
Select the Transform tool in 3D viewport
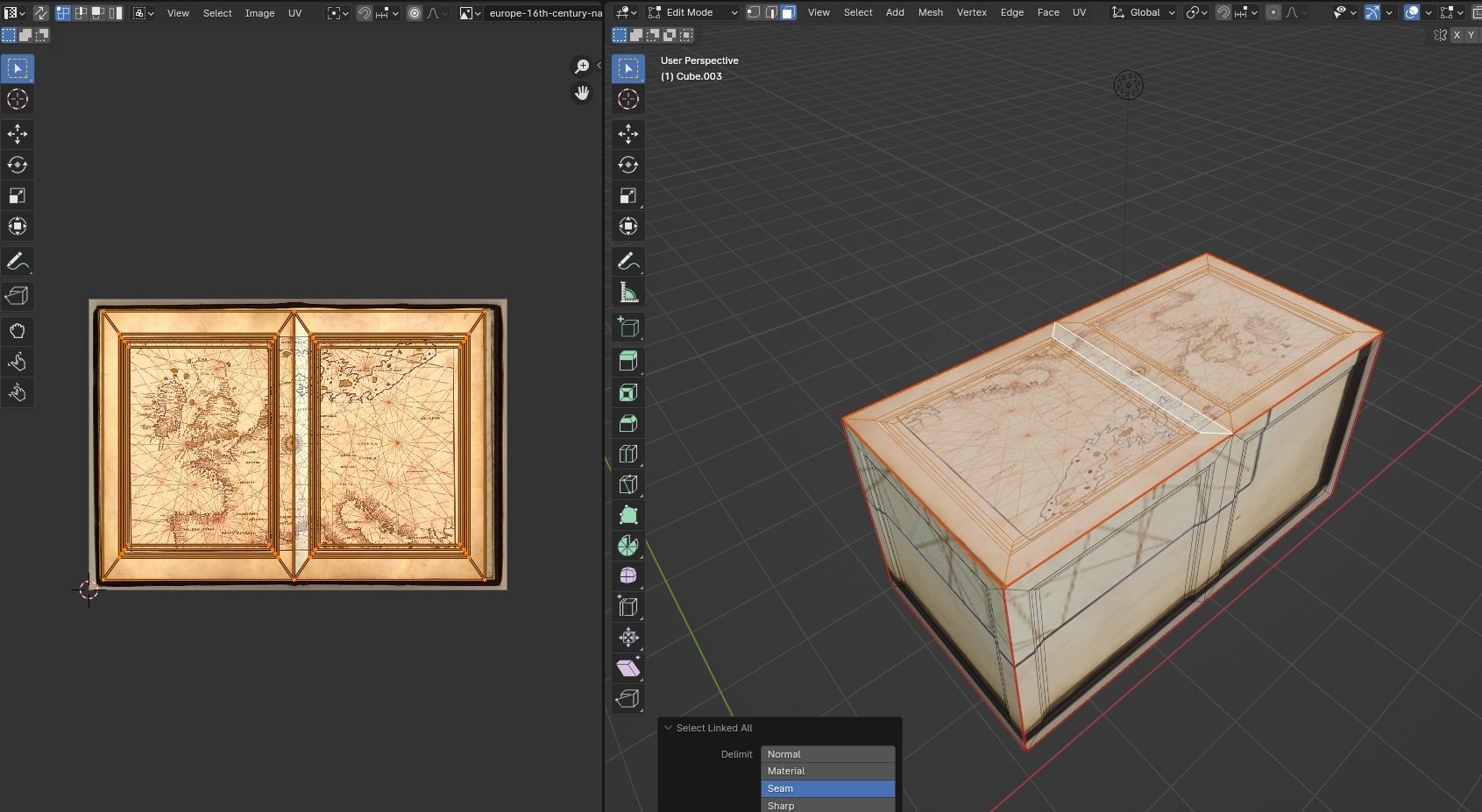(x=628, y=226)
